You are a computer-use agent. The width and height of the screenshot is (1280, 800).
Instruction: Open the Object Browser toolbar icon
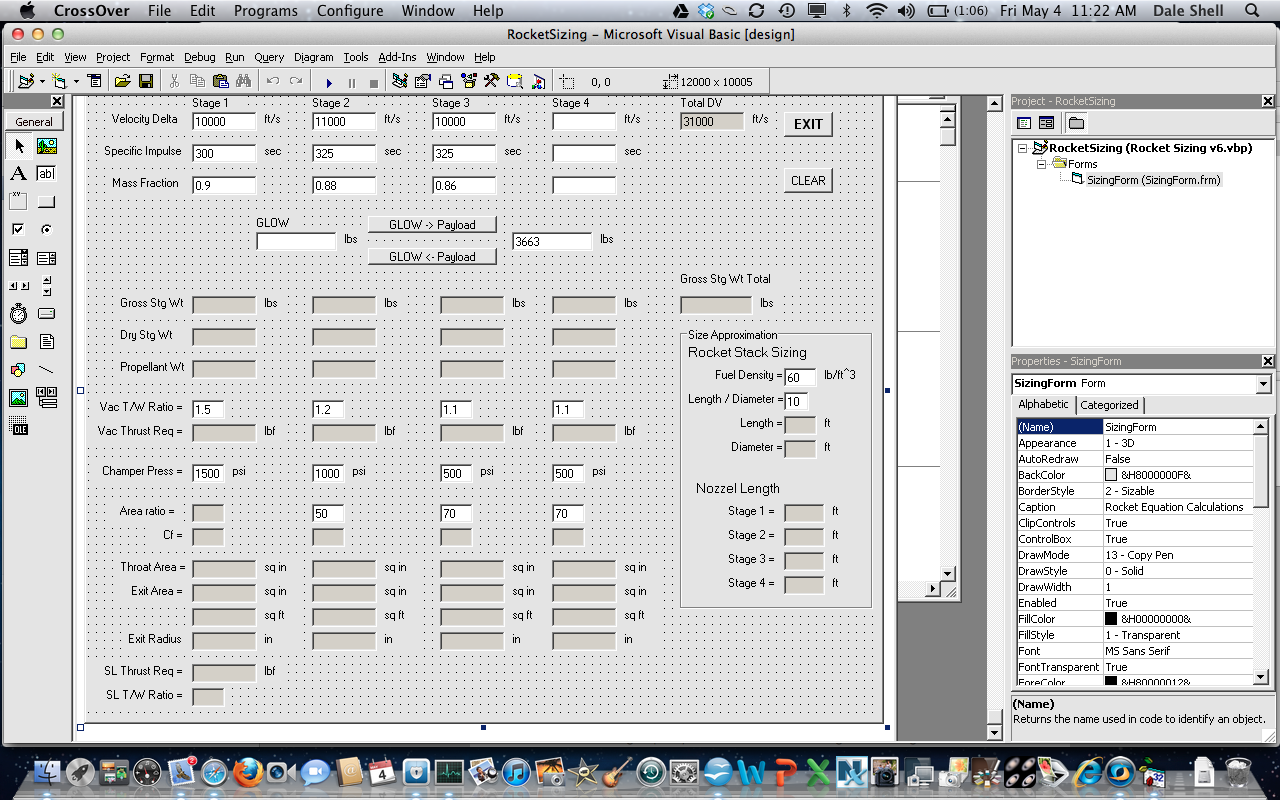(x=469, y=81)
